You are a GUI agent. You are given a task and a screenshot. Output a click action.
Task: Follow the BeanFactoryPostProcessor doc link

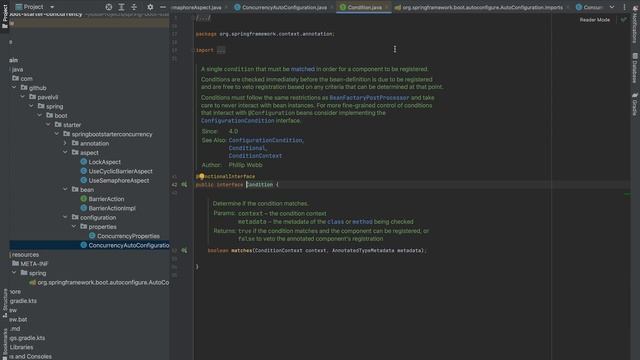(x=369, y=98)
